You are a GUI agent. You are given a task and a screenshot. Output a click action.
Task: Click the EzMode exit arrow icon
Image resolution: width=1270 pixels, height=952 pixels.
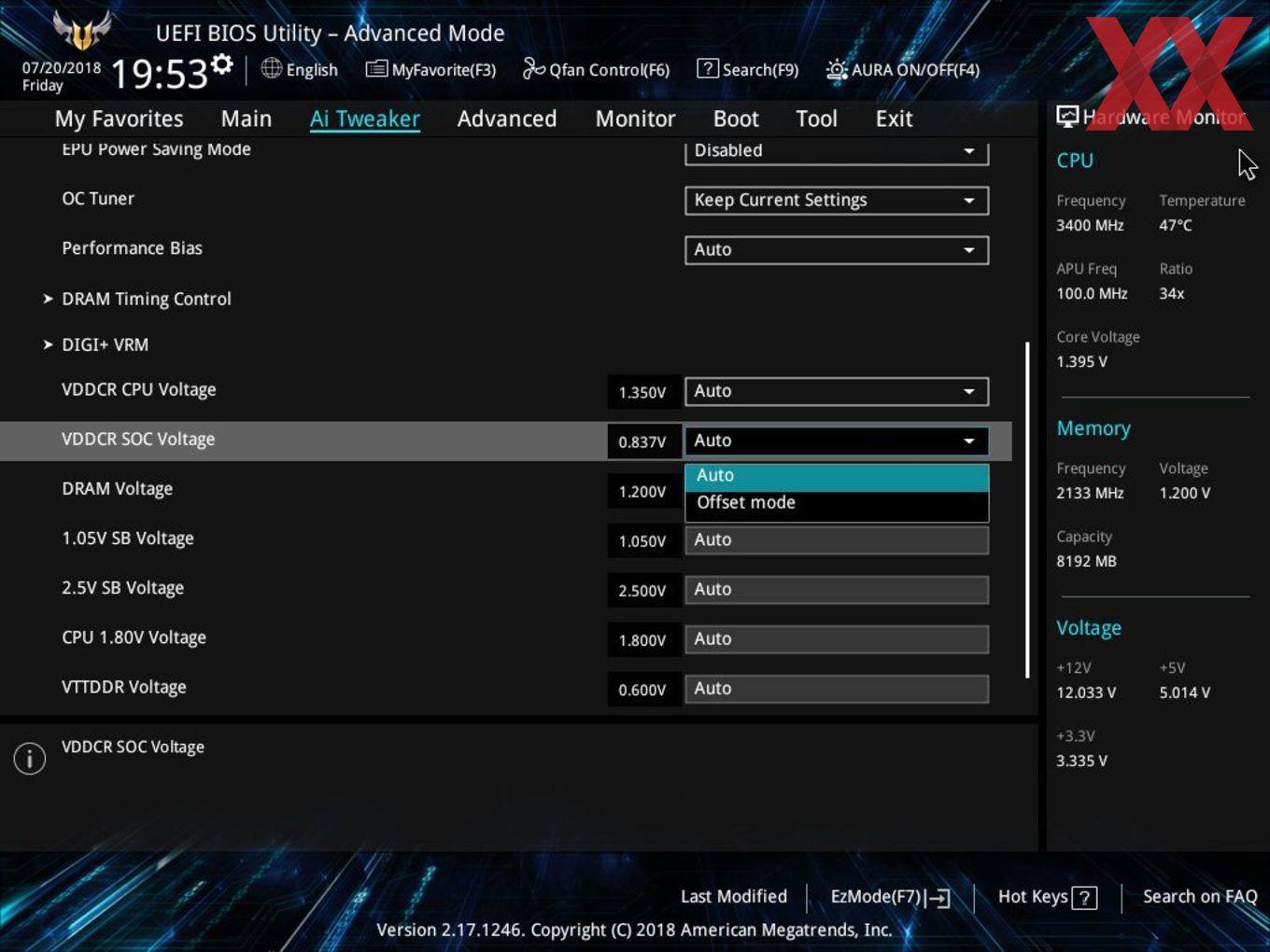938,898
